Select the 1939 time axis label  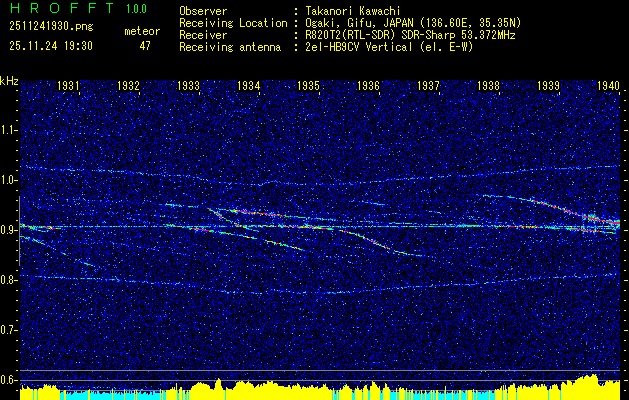click(x=548, y=85)
